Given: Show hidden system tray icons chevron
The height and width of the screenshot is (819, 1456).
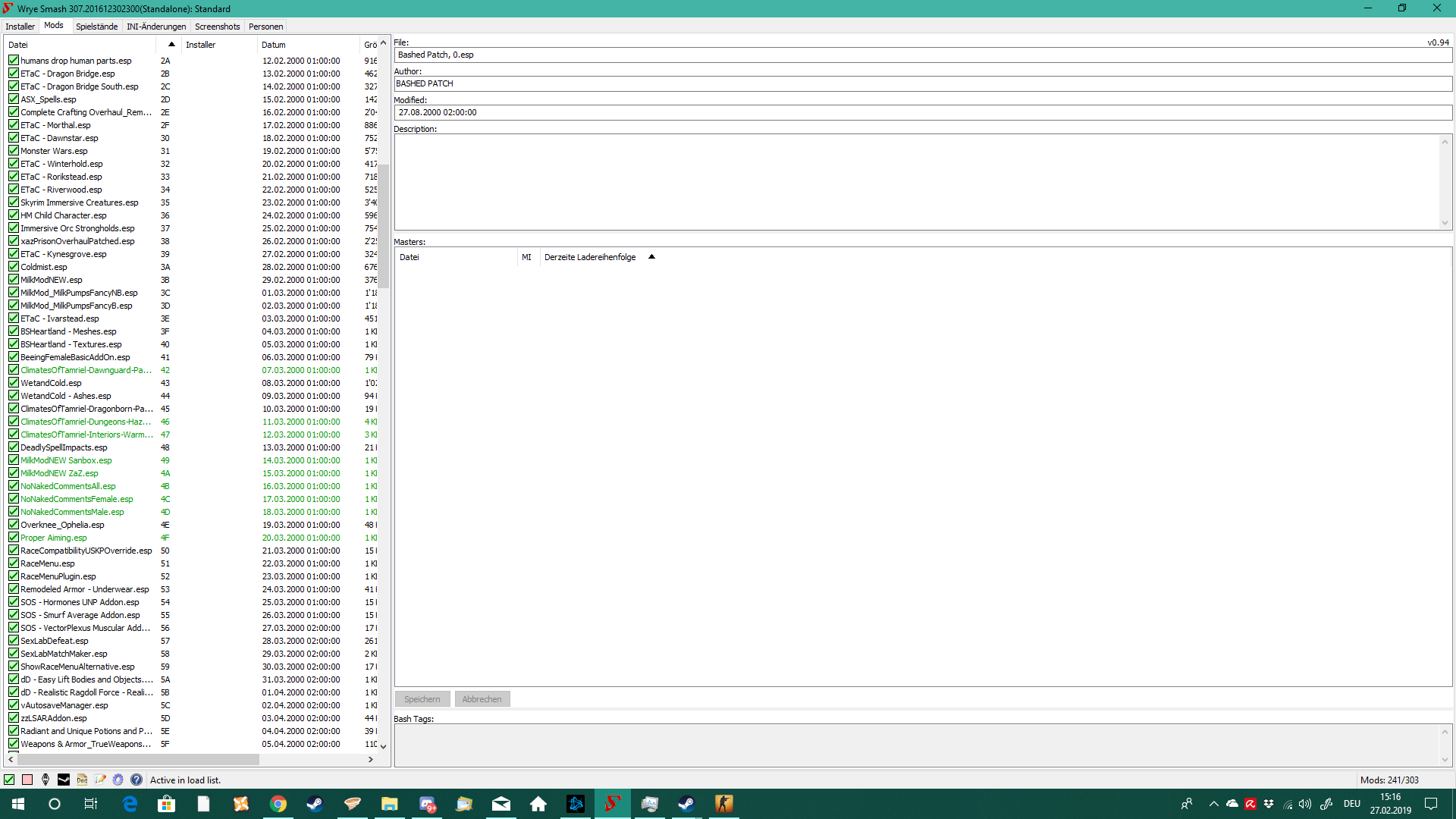Looking at the screenshot, I should pos(1213,804).
